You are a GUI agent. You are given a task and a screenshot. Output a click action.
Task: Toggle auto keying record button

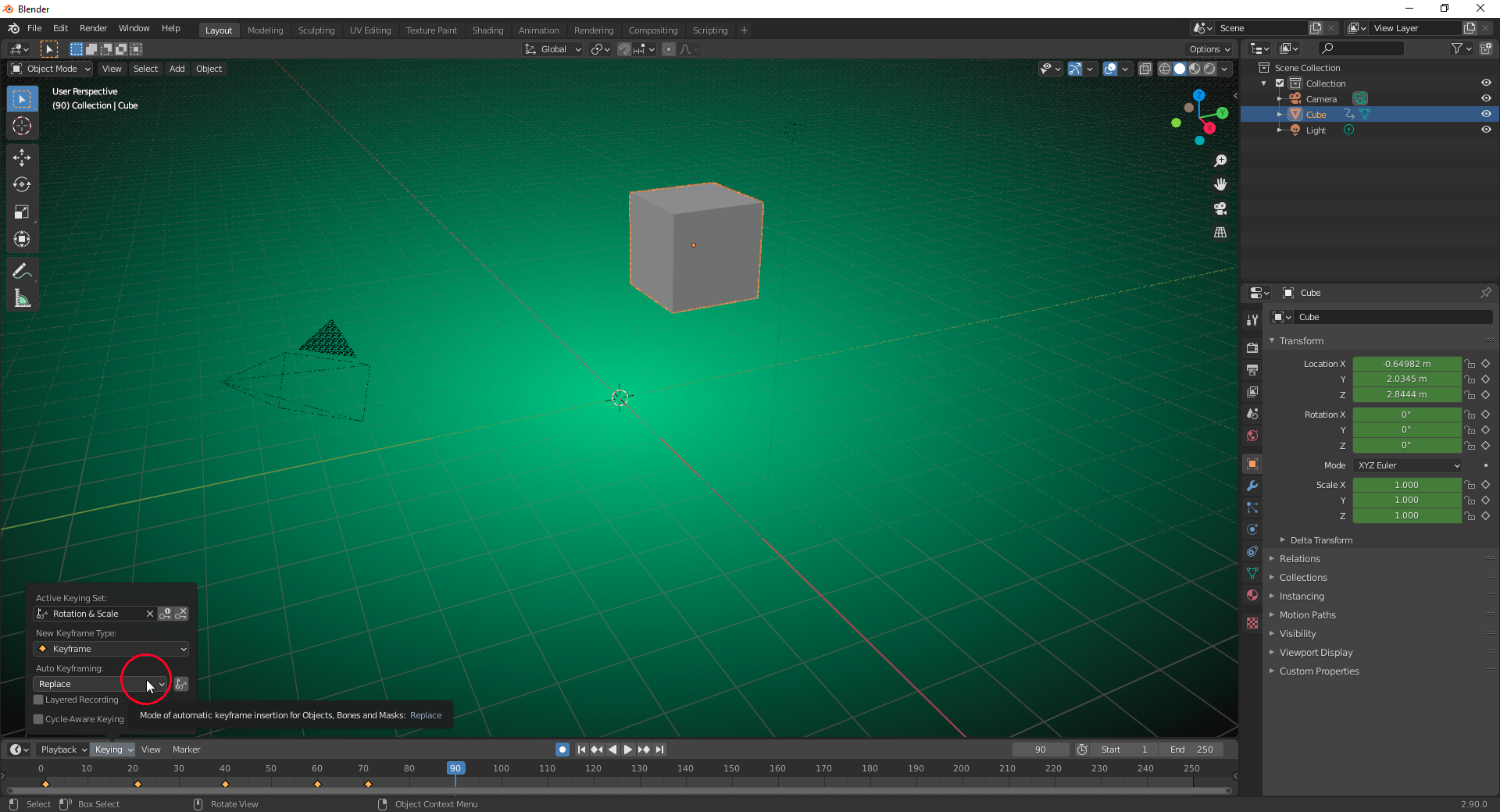562,750
